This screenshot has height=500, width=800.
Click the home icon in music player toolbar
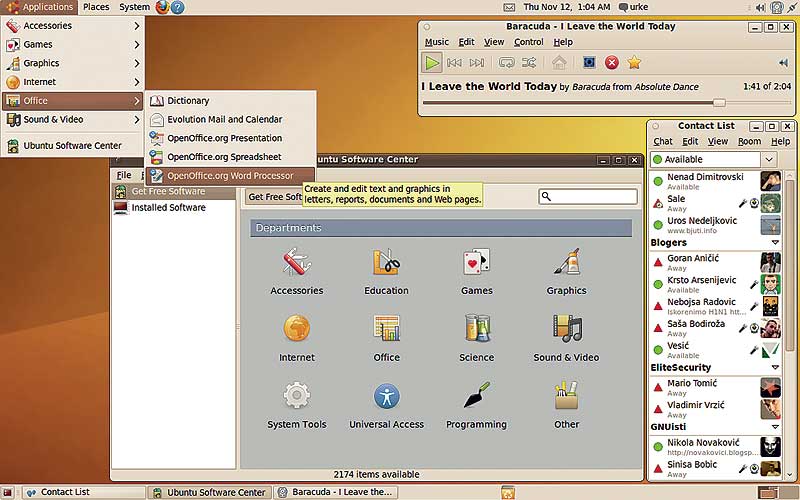(x=559, y=63)
